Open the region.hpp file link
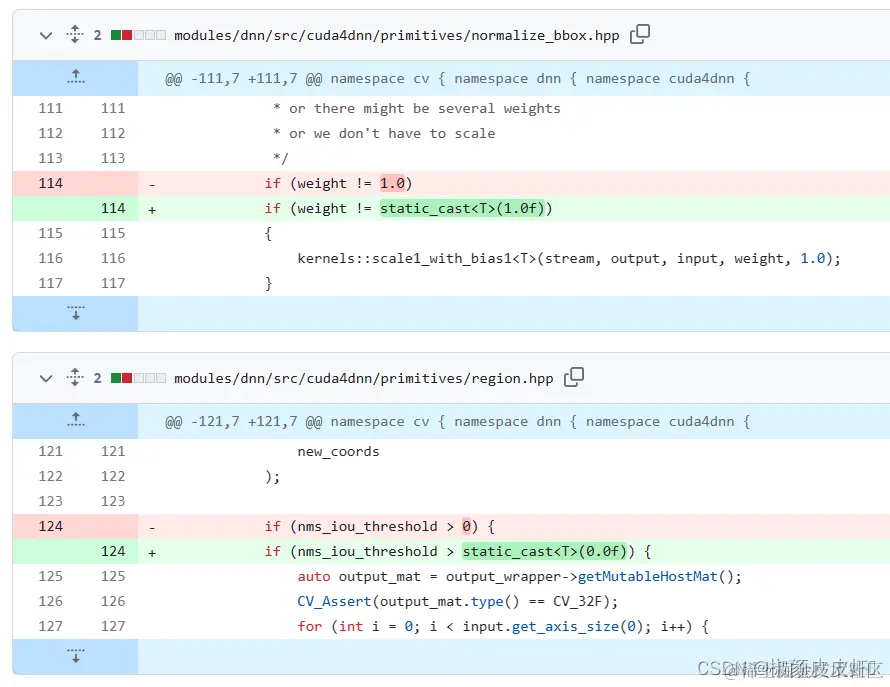Image resolution: width=890 pixels, height=687 pixels. pyautogui.click(x=363, y=379)
